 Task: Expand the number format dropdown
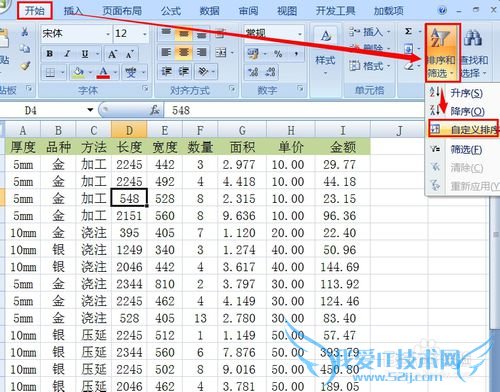click(x=300, y=34)
